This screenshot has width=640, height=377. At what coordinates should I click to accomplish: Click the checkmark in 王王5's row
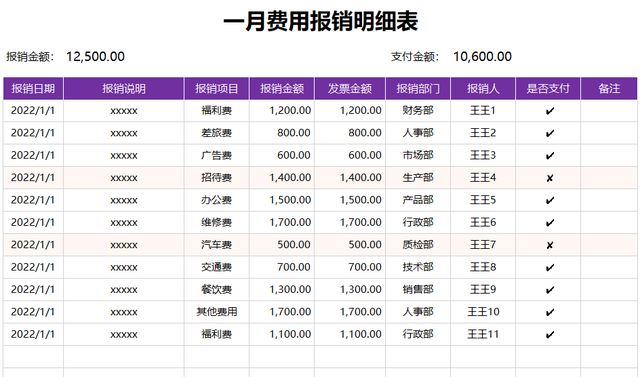click(x=550, y=200)
